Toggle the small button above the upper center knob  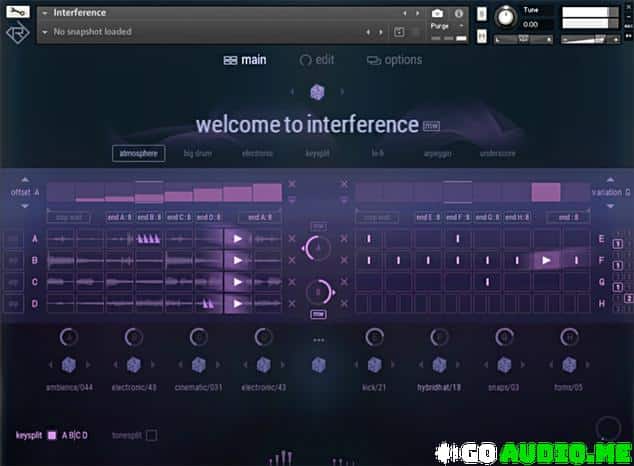click(319, 226)
